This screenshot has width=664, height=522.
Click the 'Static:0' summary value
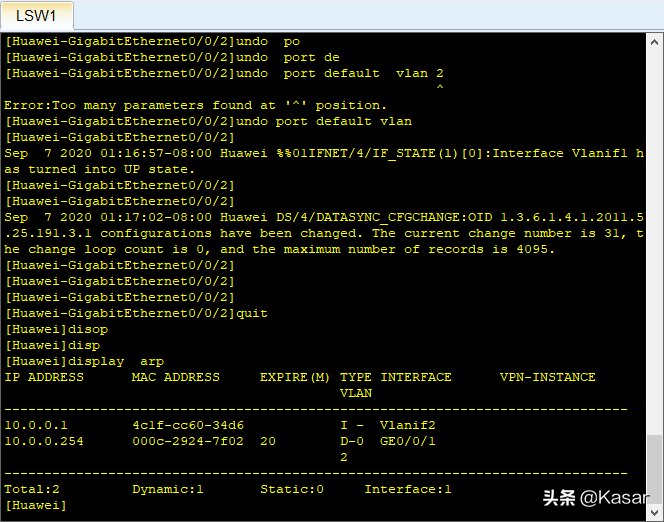click(x=292, y=489)
